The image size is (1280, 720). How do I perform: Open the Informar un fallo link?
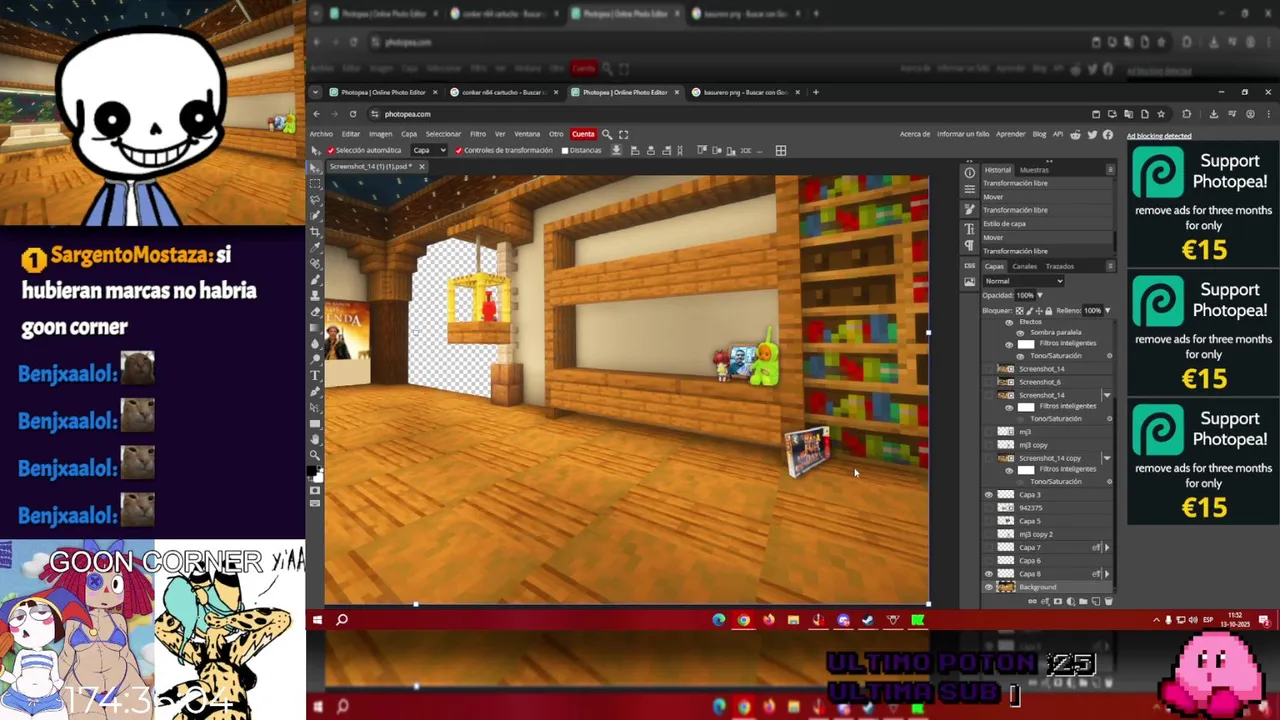click(963, 134)
